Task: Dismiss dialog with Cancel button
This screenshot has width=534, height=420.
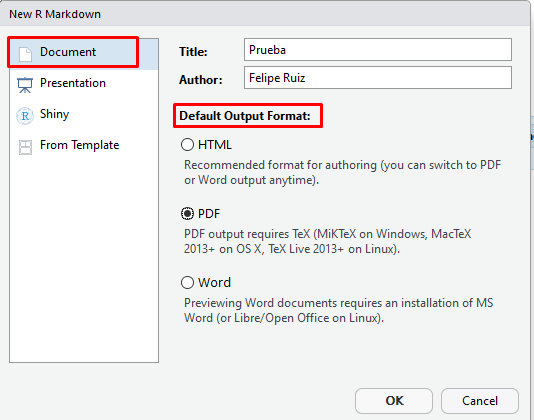Action: [480, 401]
